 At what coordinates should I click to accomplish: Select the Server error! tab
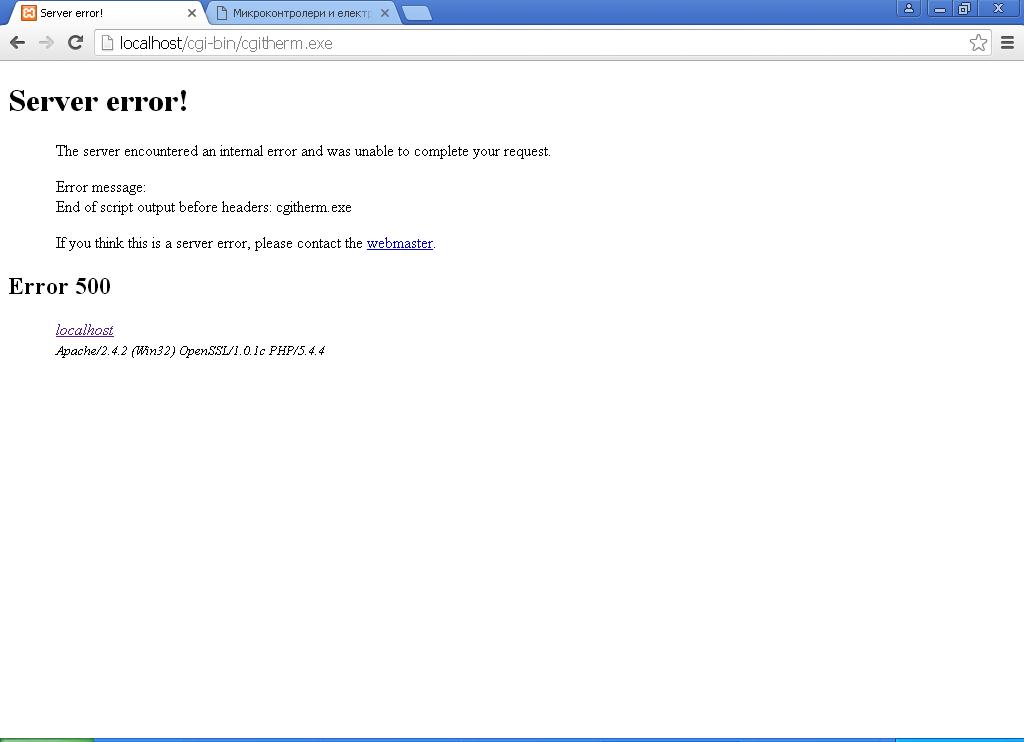coord(104,13)
